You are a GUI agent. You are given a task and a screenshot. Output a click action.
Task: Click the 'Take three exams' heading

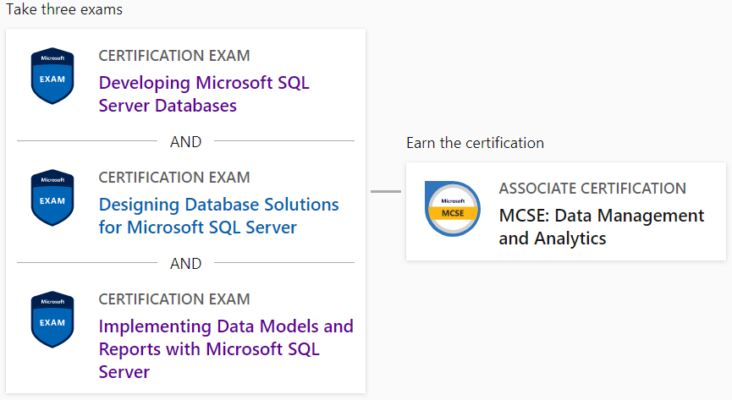(x=64, y=9)
